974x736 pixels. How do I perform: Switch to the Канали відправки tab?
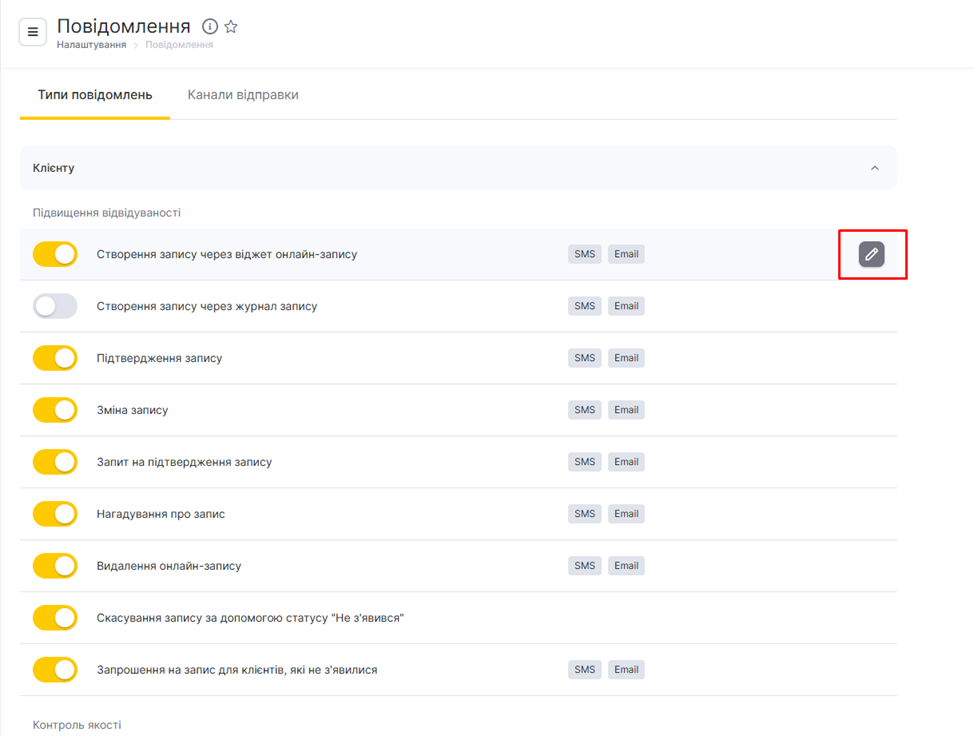pyautogui.click(x=243, y=95)
